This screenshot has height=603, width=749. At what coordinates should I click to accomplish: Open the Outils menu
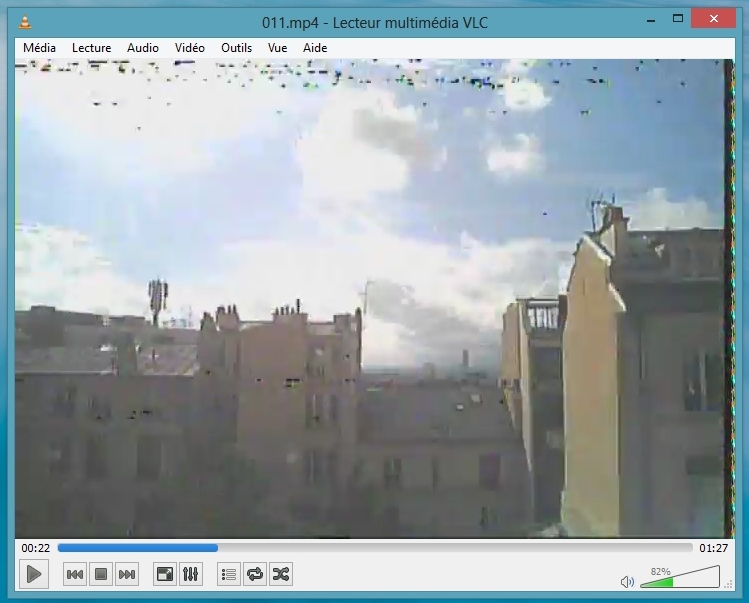coord(236,48)
